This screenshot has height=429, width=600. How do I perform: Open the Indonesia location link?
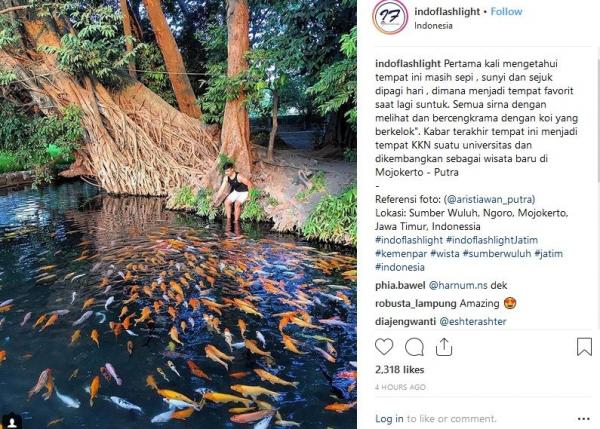(432, 25)
